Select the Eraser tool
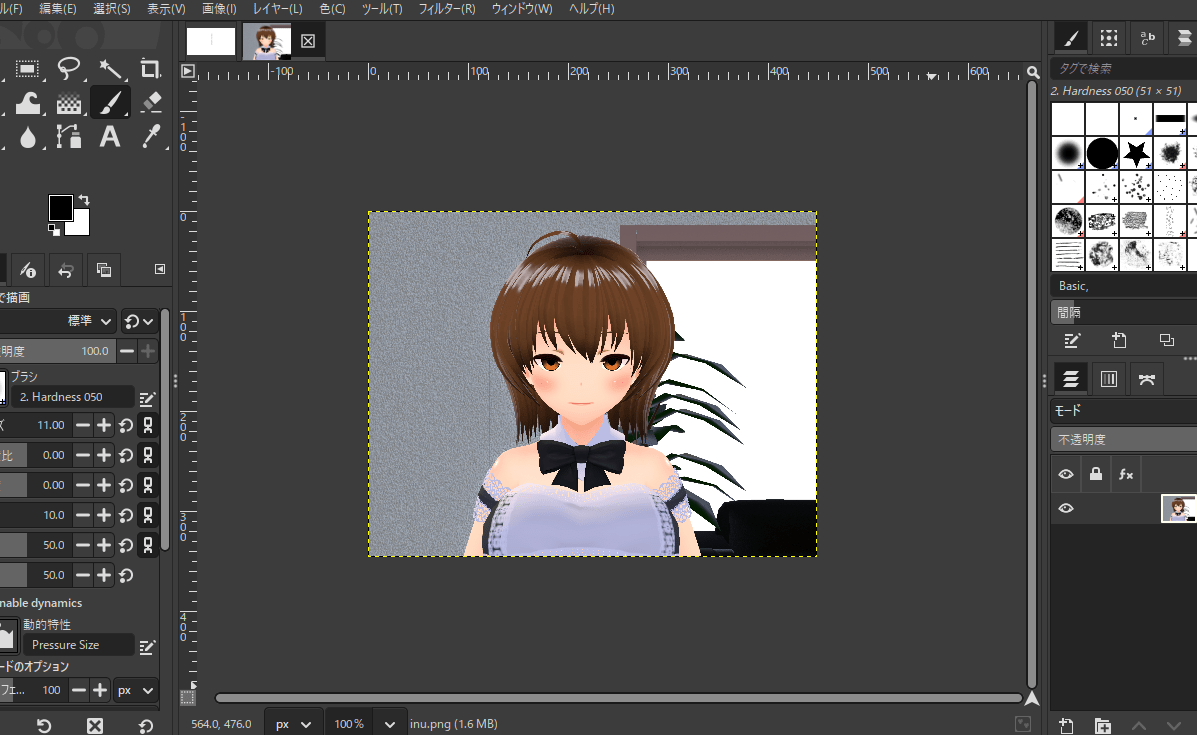The image size is (1197, 735). [151, 102]
